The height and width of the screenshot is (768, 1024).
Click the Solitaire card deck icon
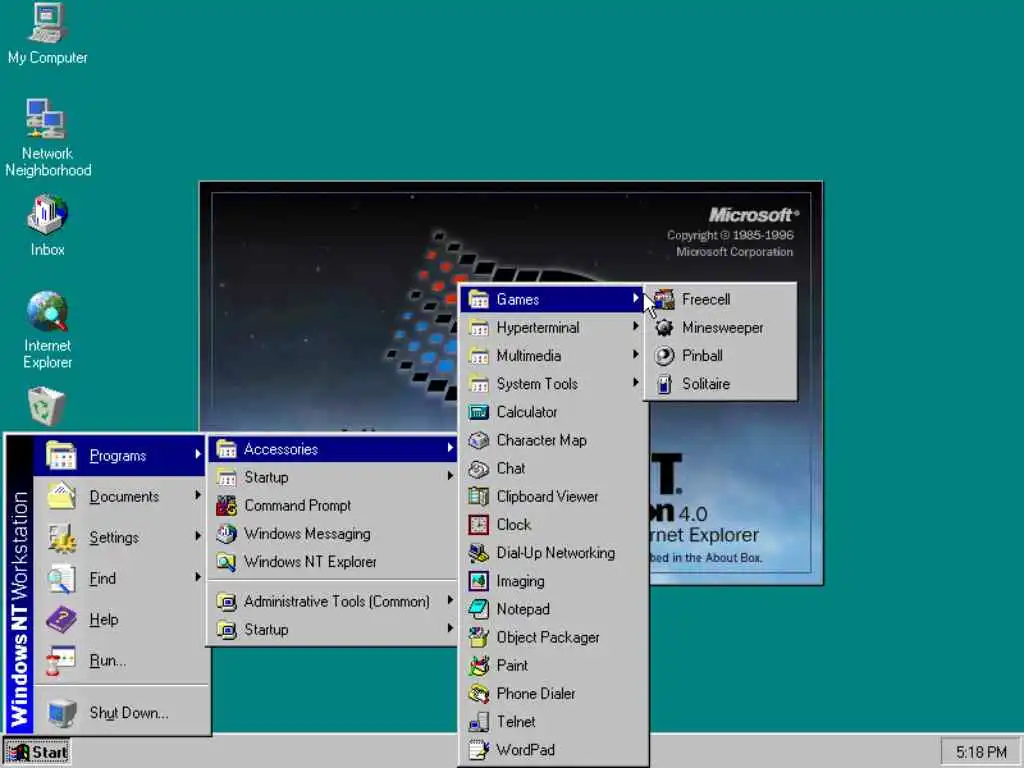pyautogui.click(x=664, y=384)
